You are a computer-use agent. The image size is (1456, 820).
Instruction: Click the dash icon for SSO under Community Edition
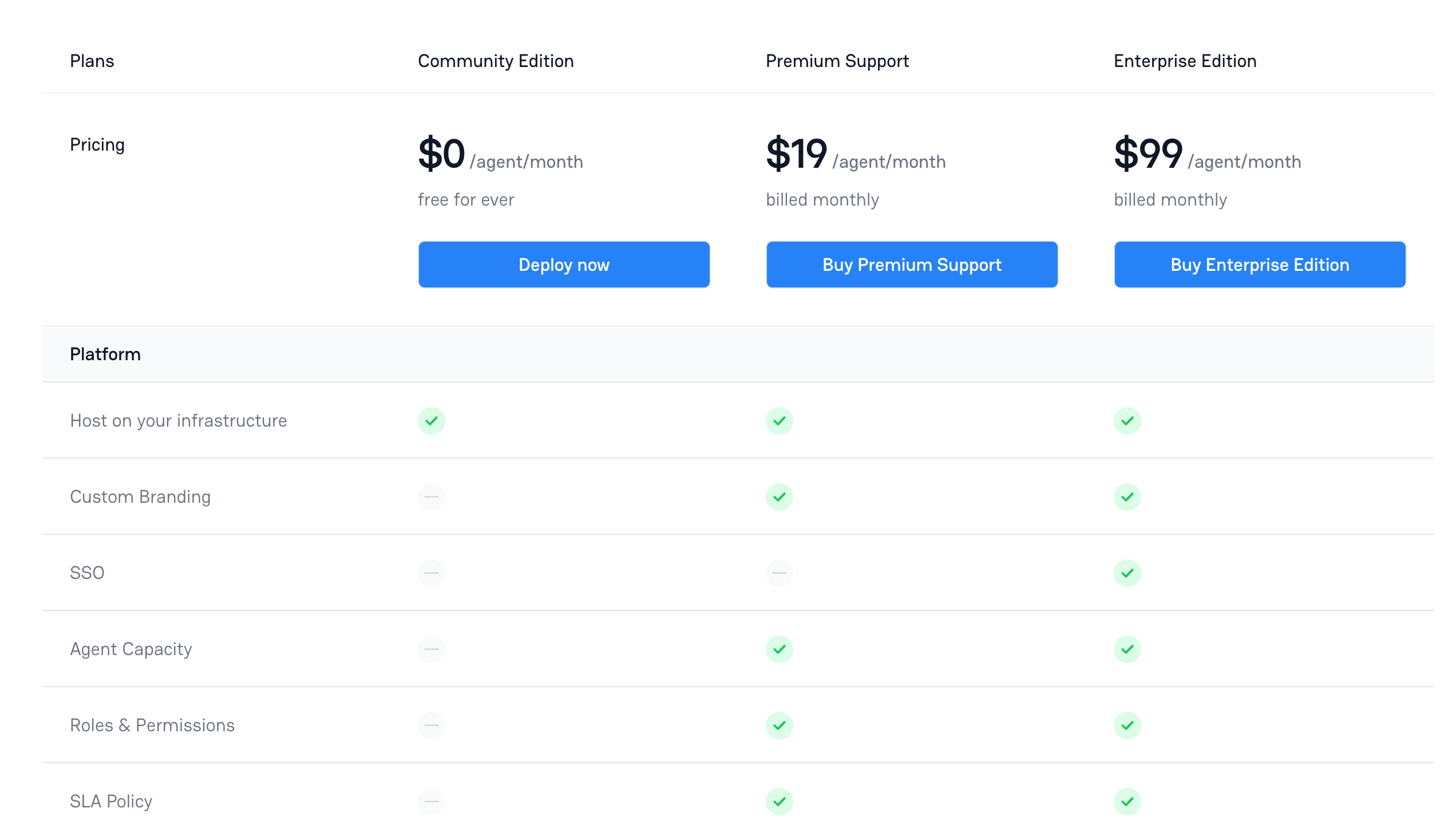(432, 573)
